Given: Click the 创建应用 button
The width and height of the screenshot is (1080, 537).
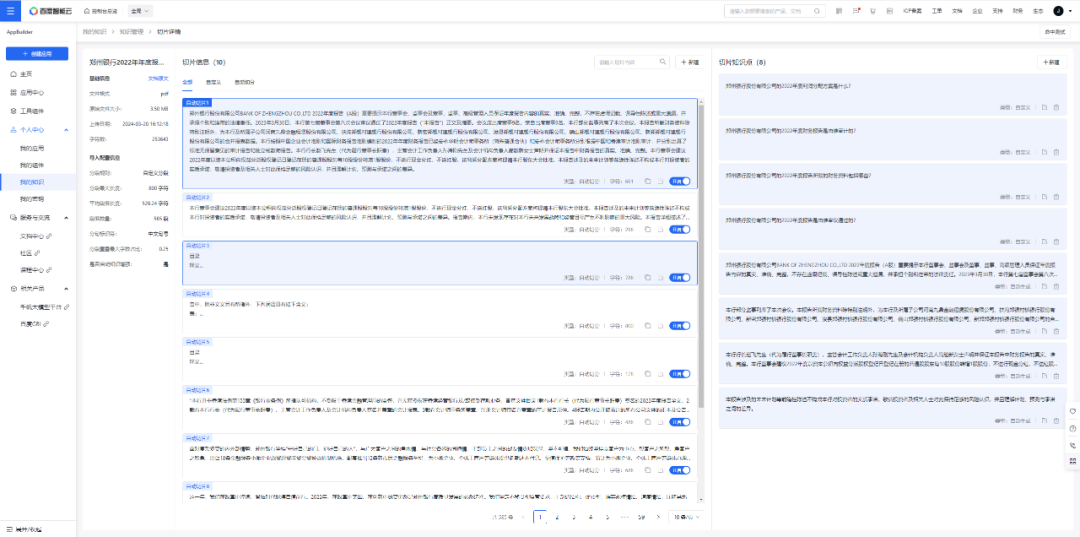Looking at the screenshot, I should [38, 53].
